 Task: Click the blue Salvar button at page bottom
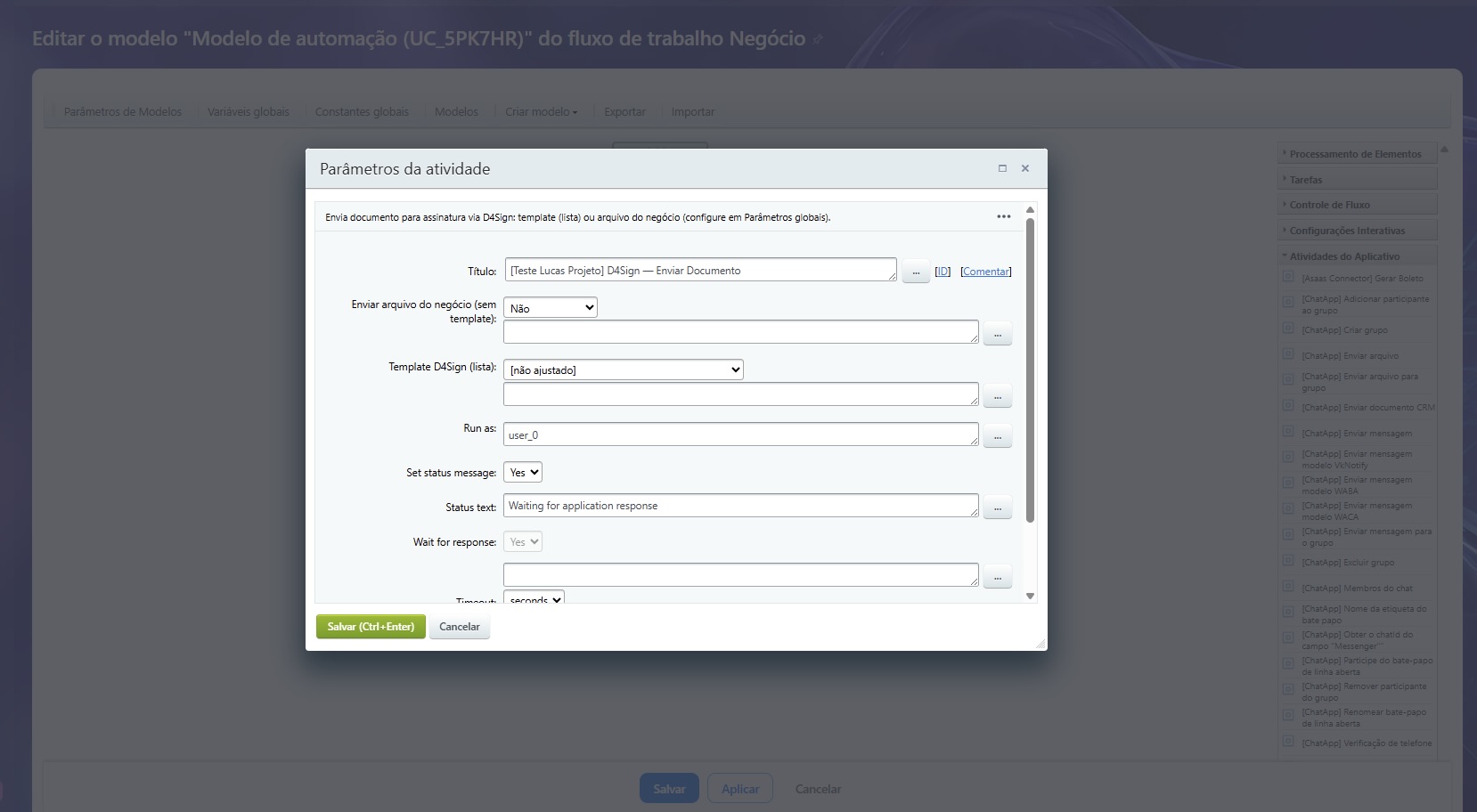(x=669, y=789)
